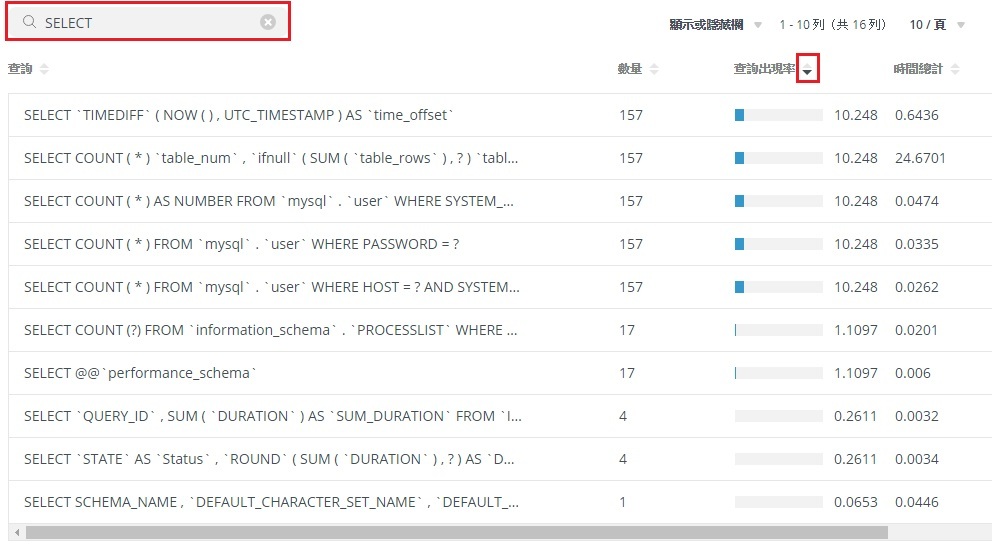Viewport: 992px width, 545px height.
Task: Sort by the 查詢 column arrows
Action: 44,69
